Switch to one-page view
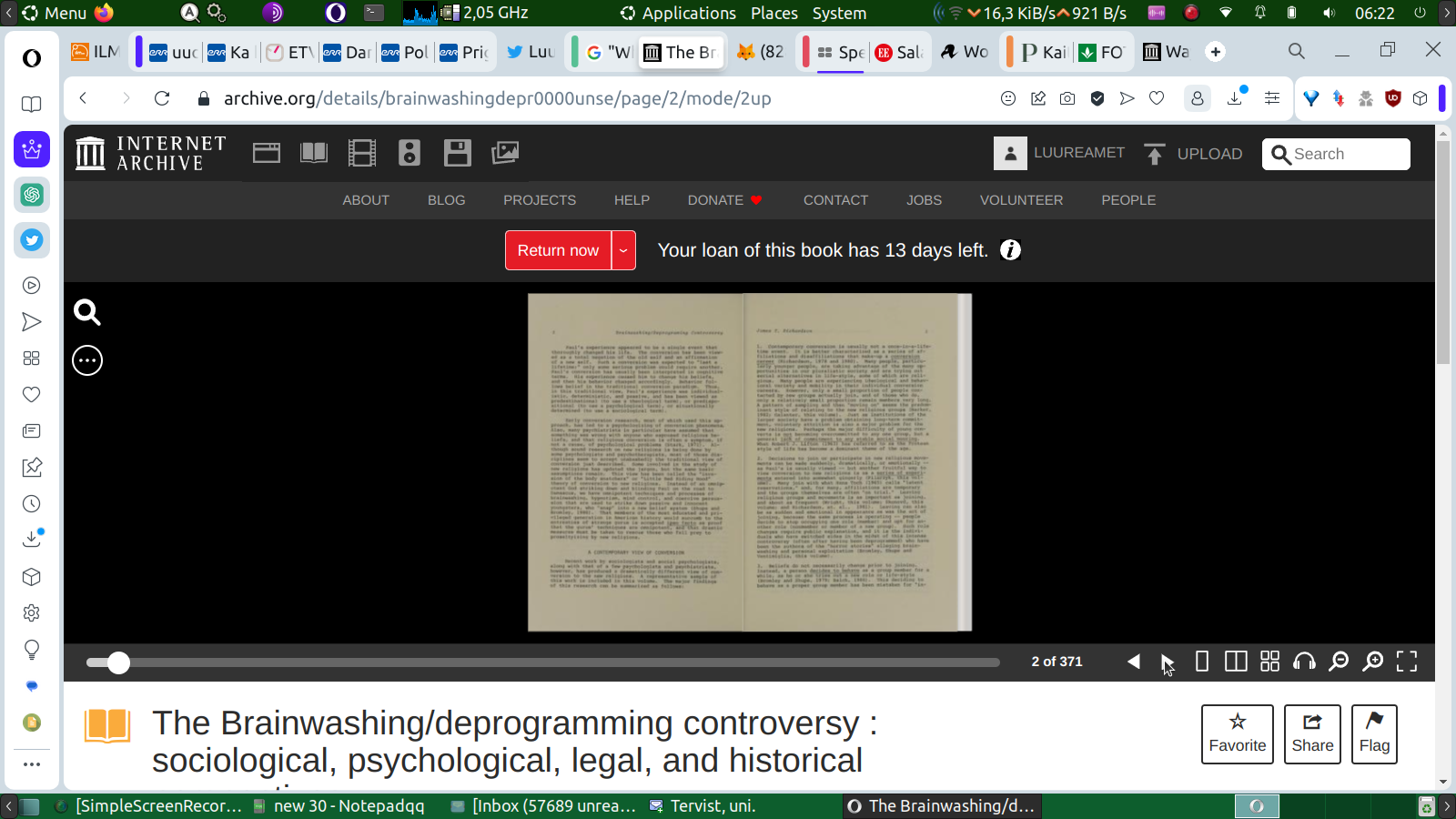The width and height of the screenshot is (1456, 819). click(1201, 662)
